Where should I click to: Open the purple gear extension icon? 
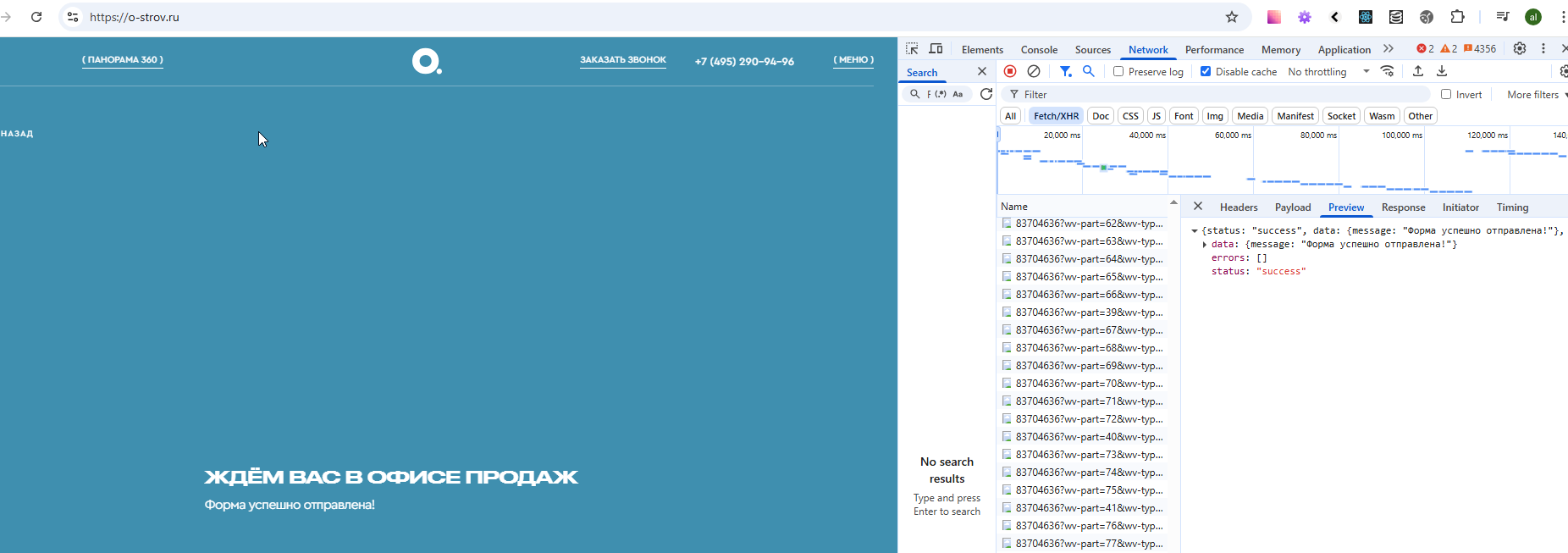[x=1305, y=17]
